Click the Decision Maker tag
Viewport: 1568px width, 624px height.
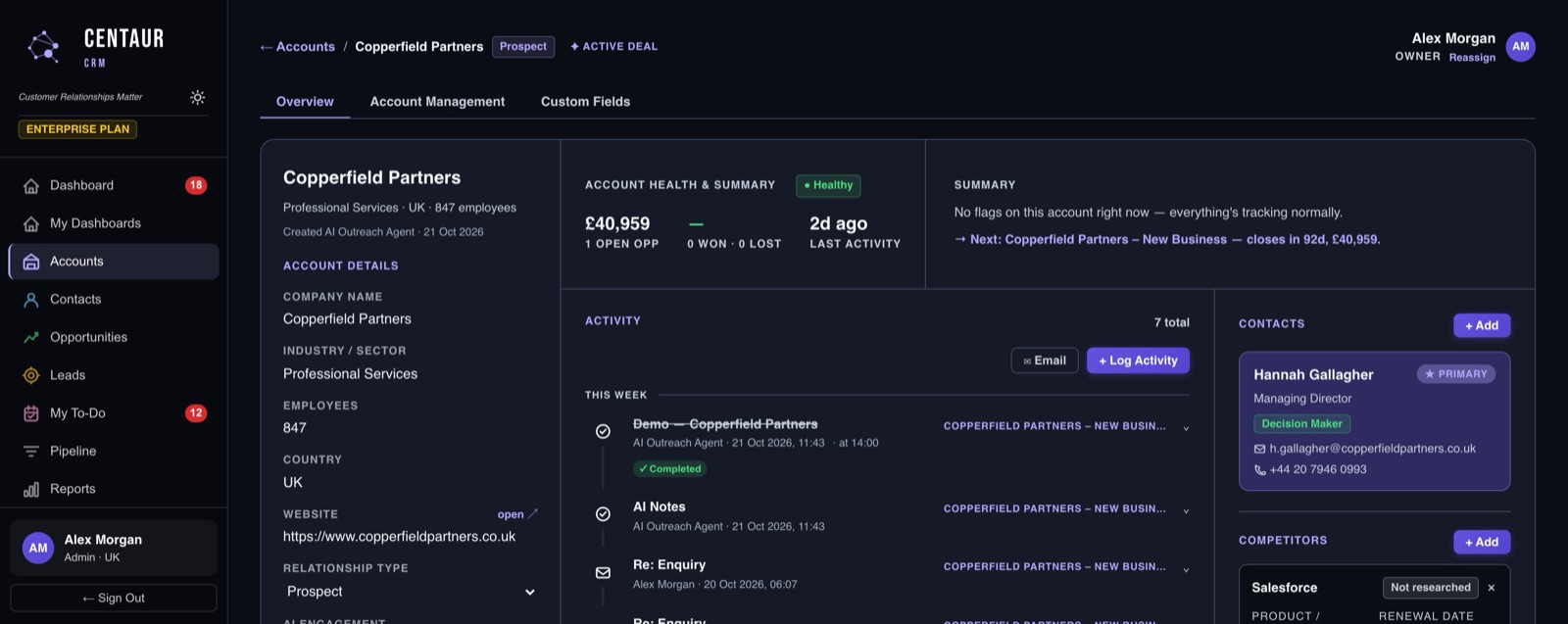coord(1301,424)
